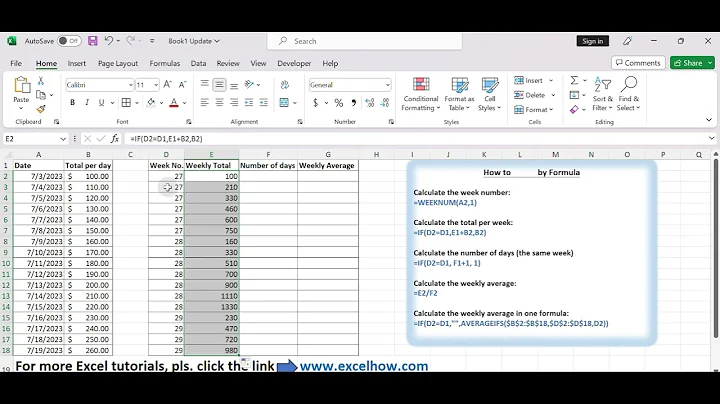Toggle Top Align vertical
The height and width of the screenshot is (404, 720).
(x=205, y=84)
